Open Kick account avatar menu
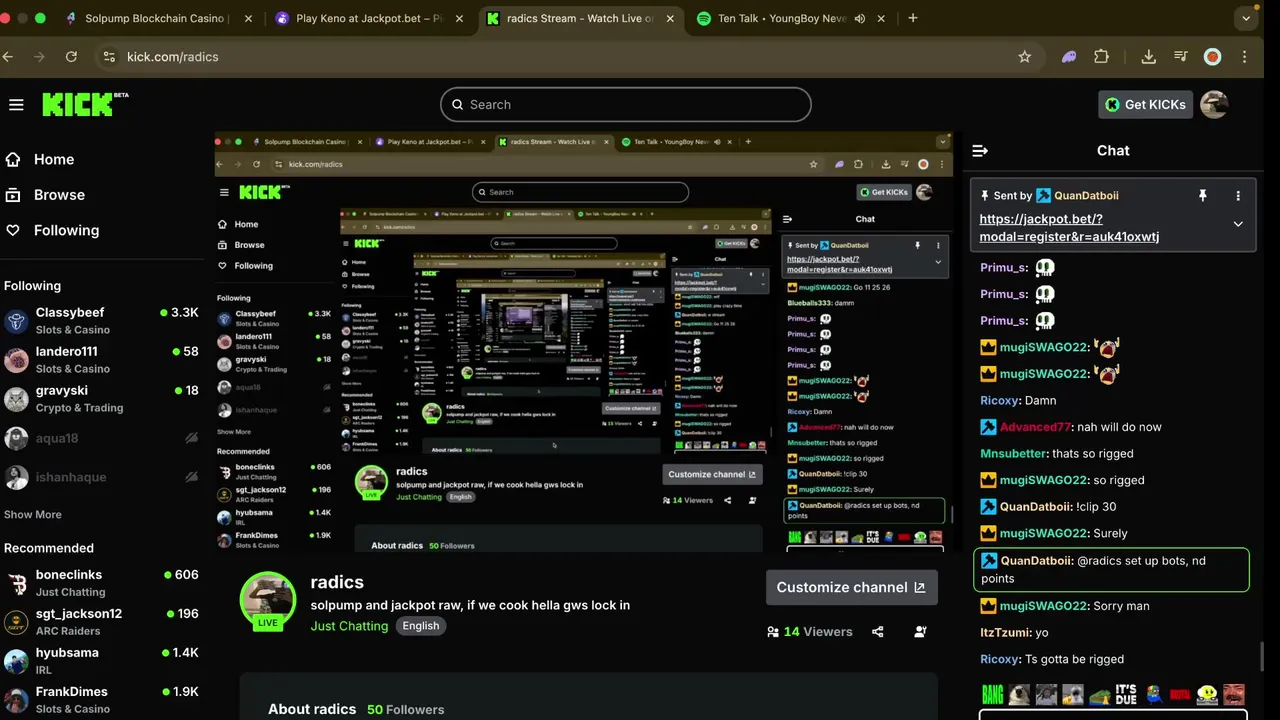Image resolution: width=1280 pixels, height=720 pixels. 1214,104
